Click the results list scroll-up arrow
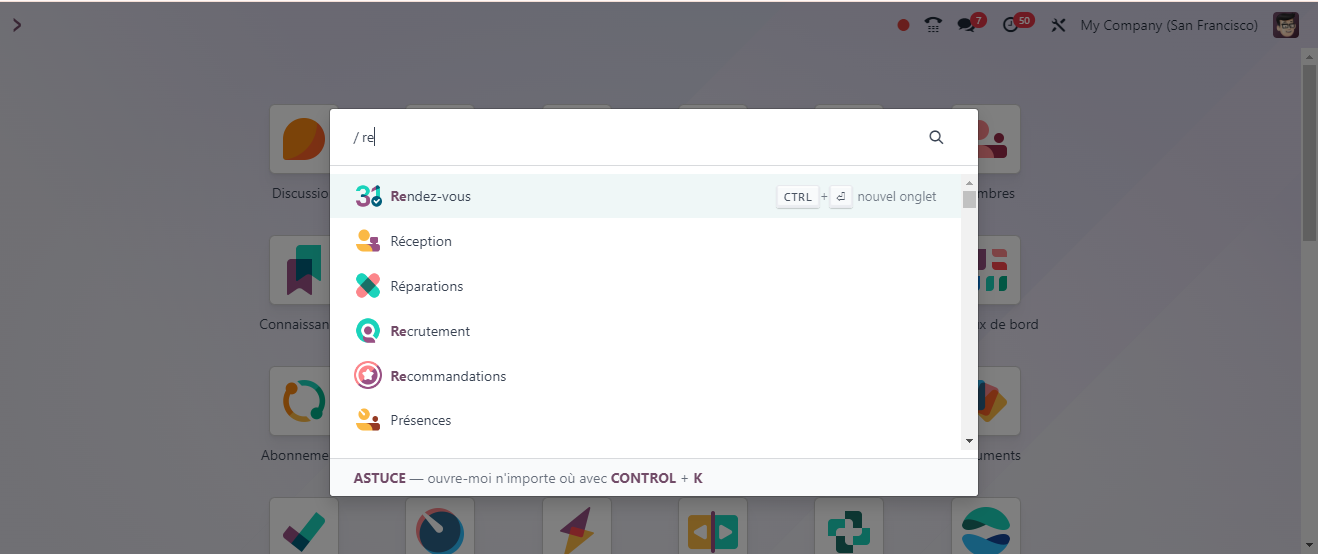The image size is (1318, 554). [968, 183]
